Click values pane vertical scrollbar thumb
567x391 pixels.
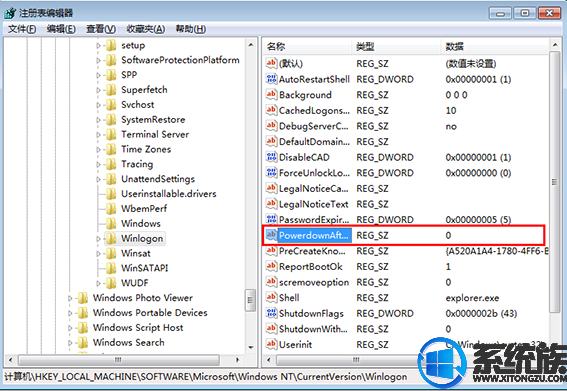click(554, 182)
